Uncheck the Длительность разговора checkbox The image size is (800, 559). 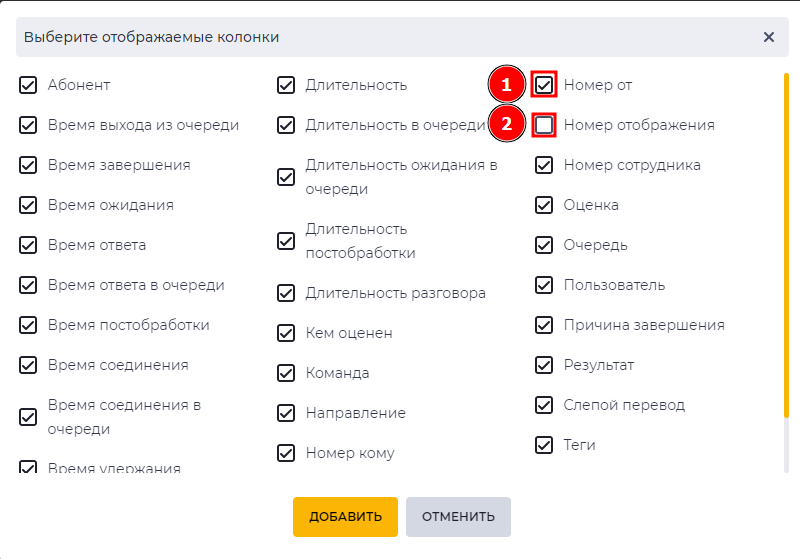coord(286,293)
